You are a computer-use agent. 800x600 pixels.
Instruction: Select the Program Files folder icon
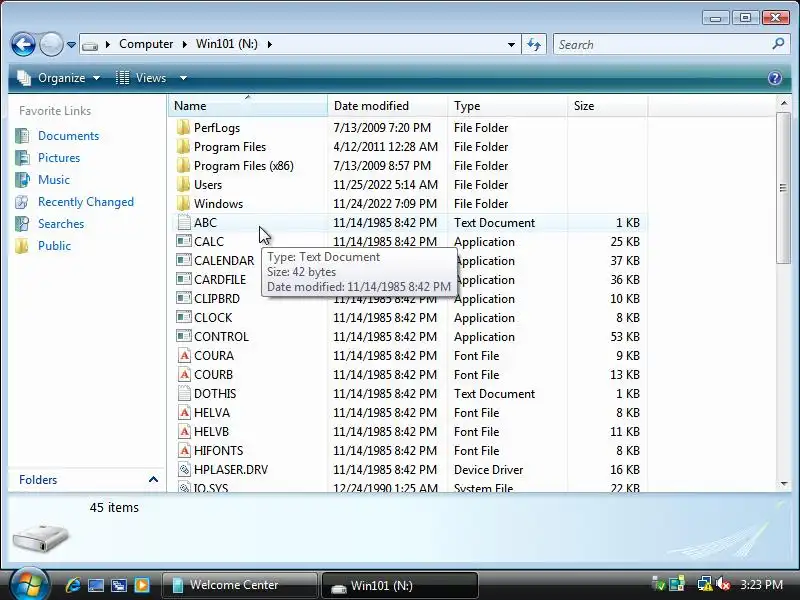183,146
